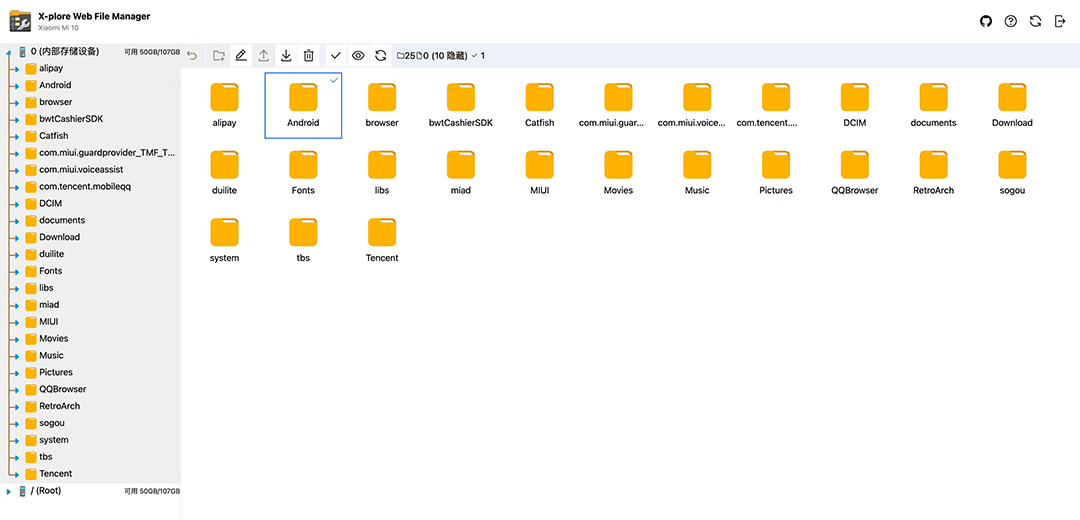The height and width of the screenshot is (520, 1080).
Task: Click the browser folder icon in grid
Action: tap(382, 97)
